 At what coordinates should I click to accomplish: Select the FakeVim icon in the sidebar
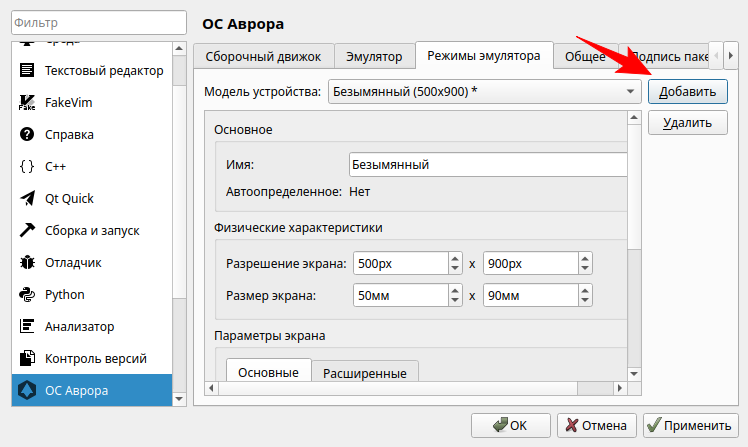click(27, 102)
